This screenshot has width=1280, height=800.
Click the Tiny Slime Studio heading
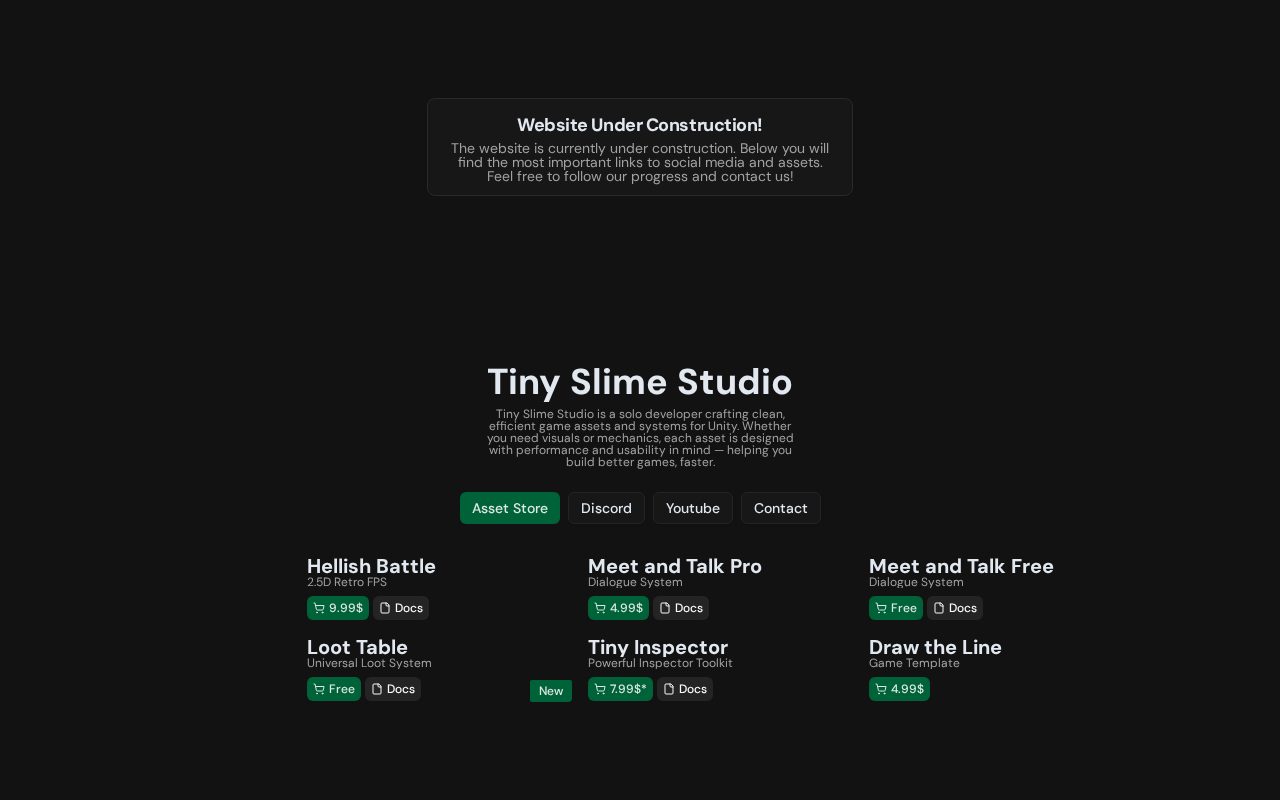(x=640, y=382)
